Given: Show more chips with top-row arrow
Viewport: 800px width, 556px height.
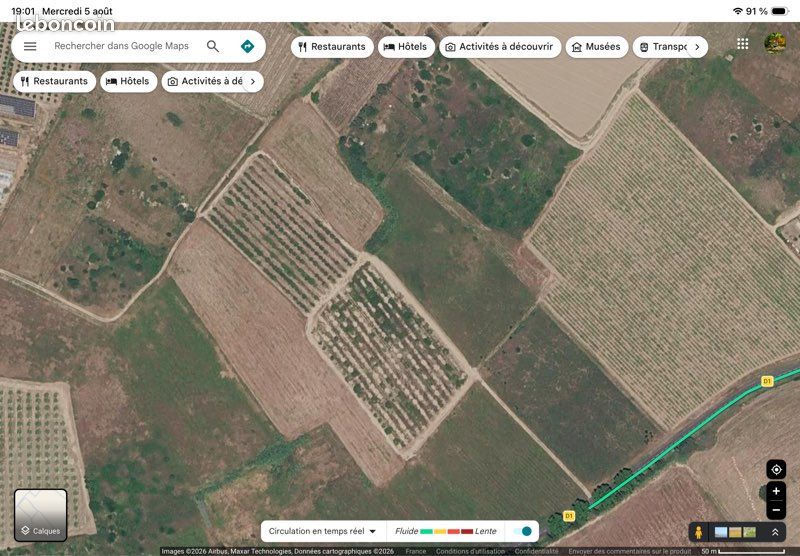Looking at the screenshot, I should pyautogui.click(x=697, y=47).
